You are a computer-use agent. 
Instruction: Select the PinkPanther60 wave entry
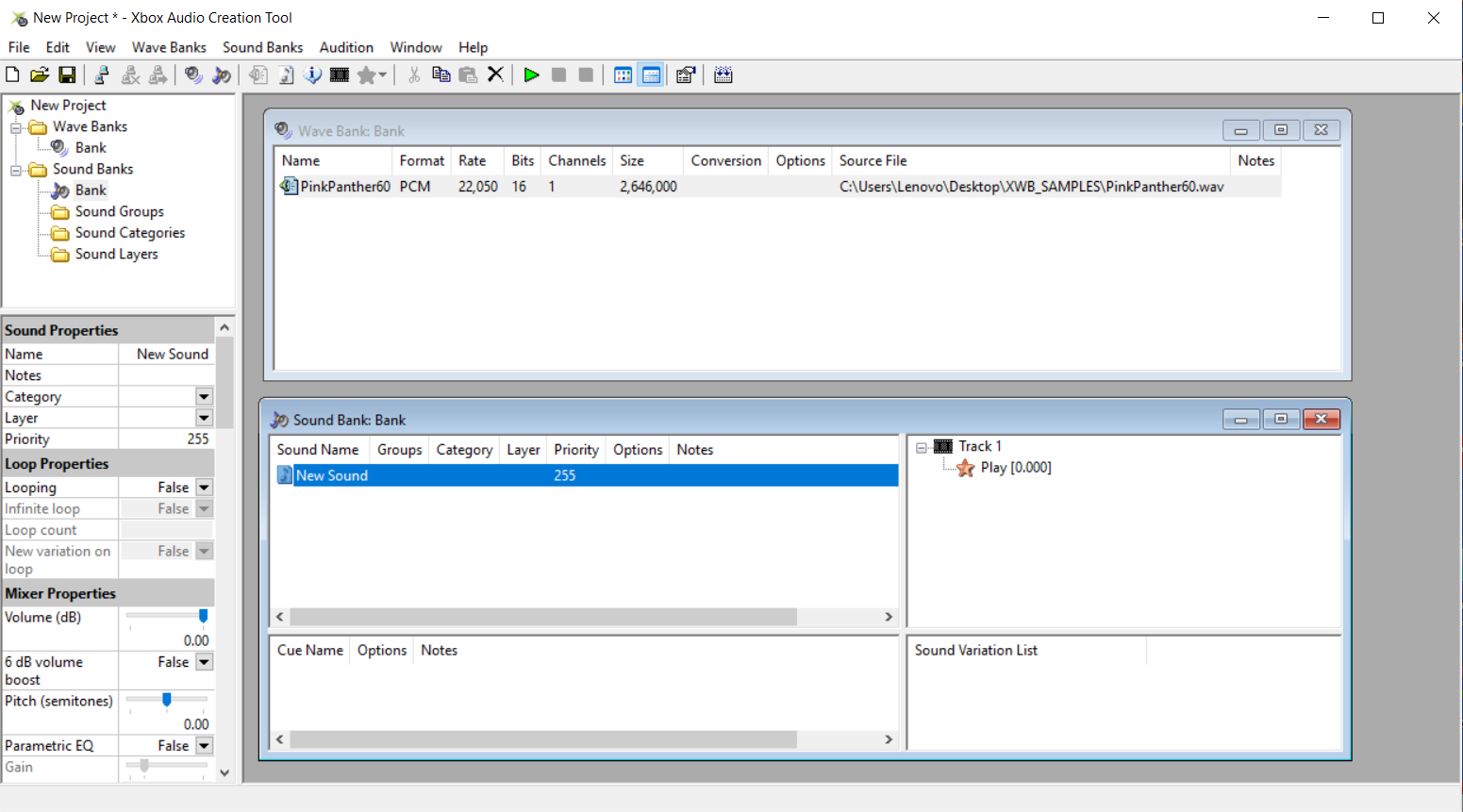point(344,187)
